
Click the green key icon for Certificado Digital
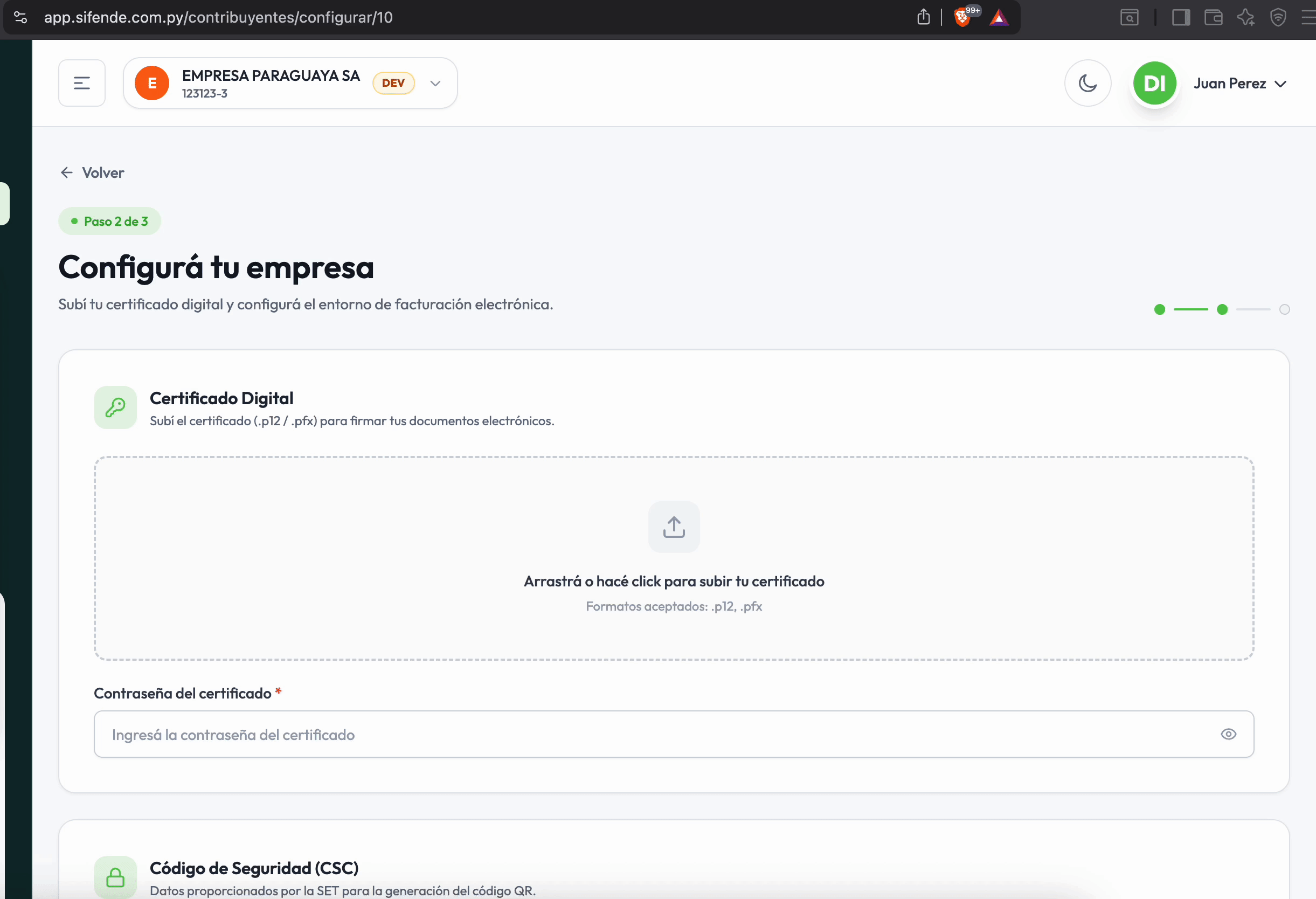(x=115, y=407)
